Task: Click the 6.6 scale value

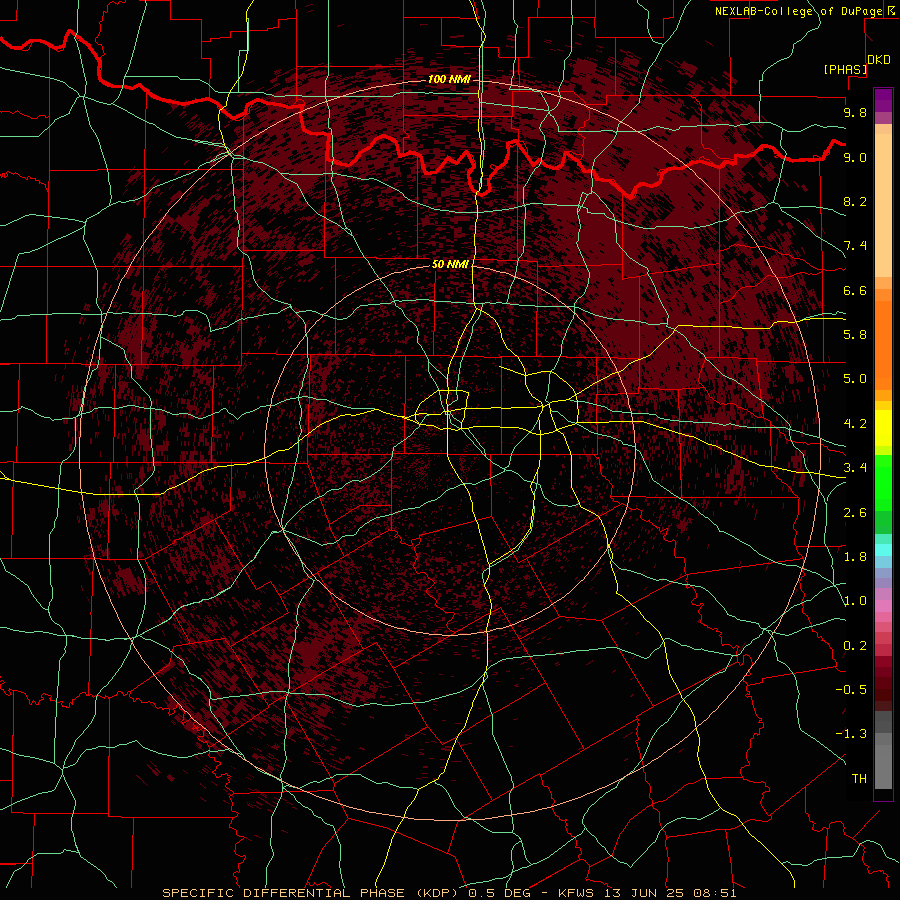Action: coord(855,290)
